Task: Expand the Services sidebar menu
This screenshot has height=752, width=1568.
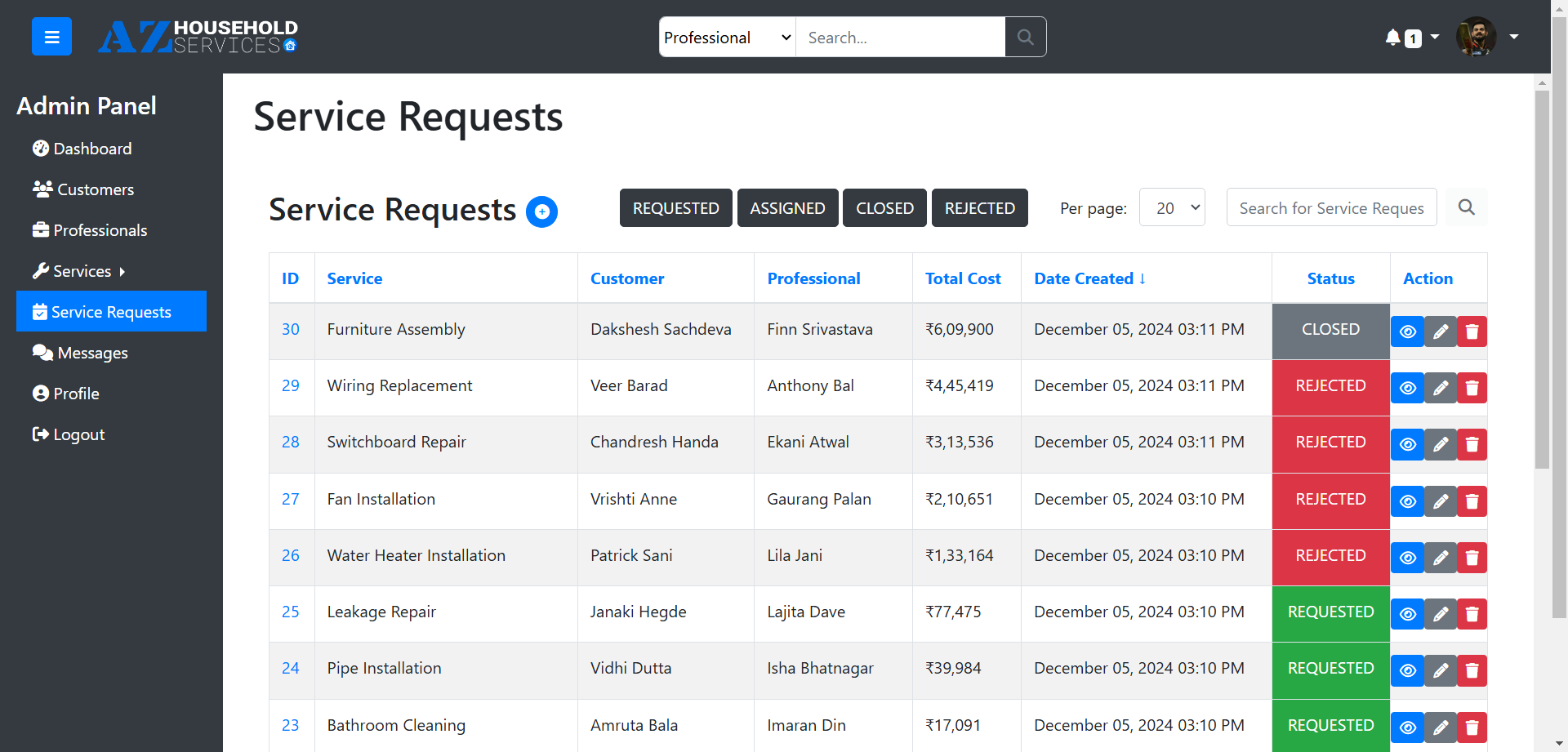Action: click(x=79, y=270)
